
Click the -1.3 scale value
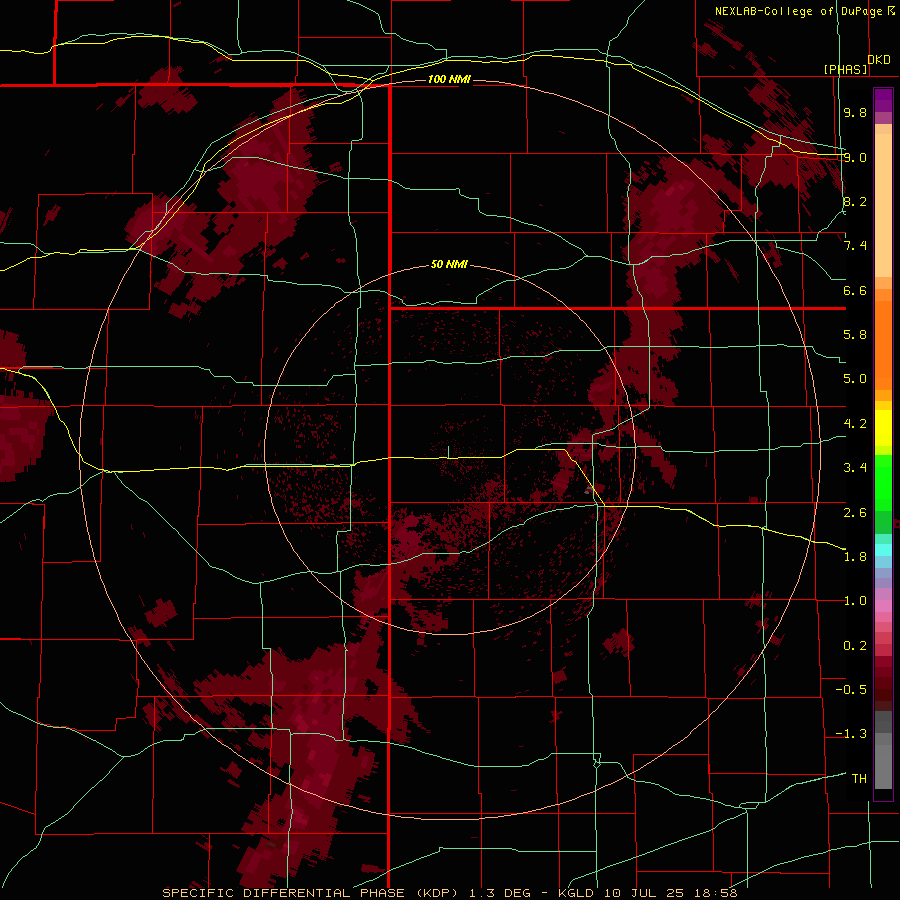tap(851, 735)
